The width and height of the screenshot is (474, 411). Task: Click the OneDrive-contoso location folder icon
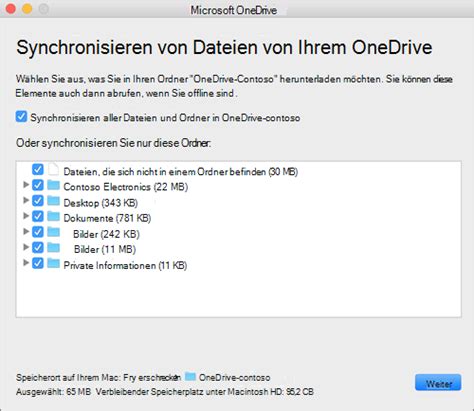click(x=190, y=376)
